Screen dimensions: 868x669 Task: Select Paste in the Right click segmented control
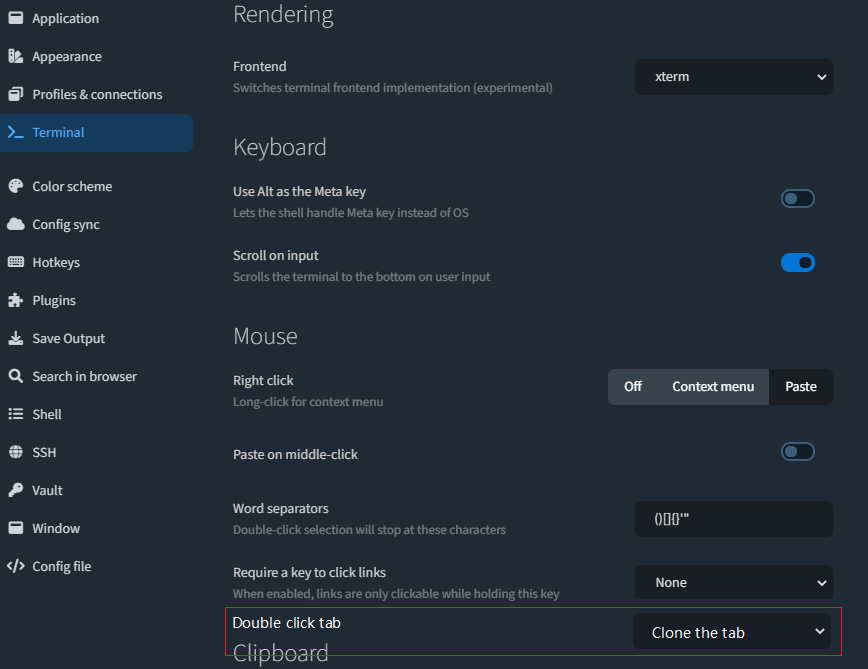800,386
